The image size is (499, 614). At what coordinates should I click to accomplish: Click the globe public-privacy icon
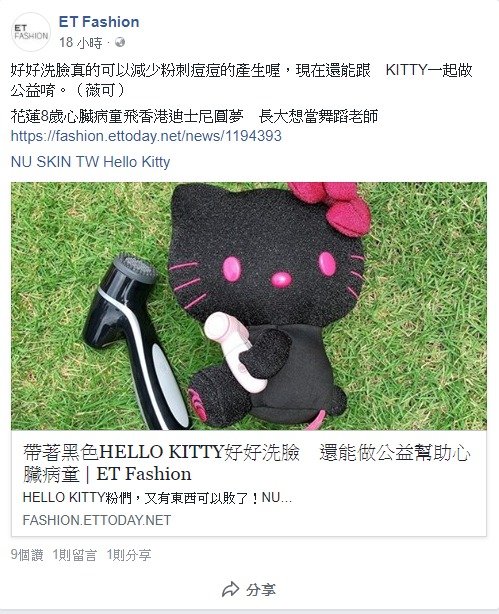pyautogui.click(x=120, y=42)
